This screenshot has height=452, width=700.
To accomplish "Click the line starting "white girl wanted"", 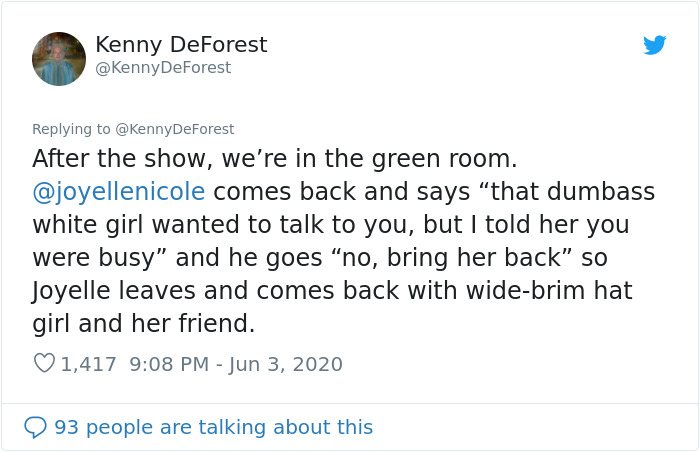I will click(x=331, y=225).
